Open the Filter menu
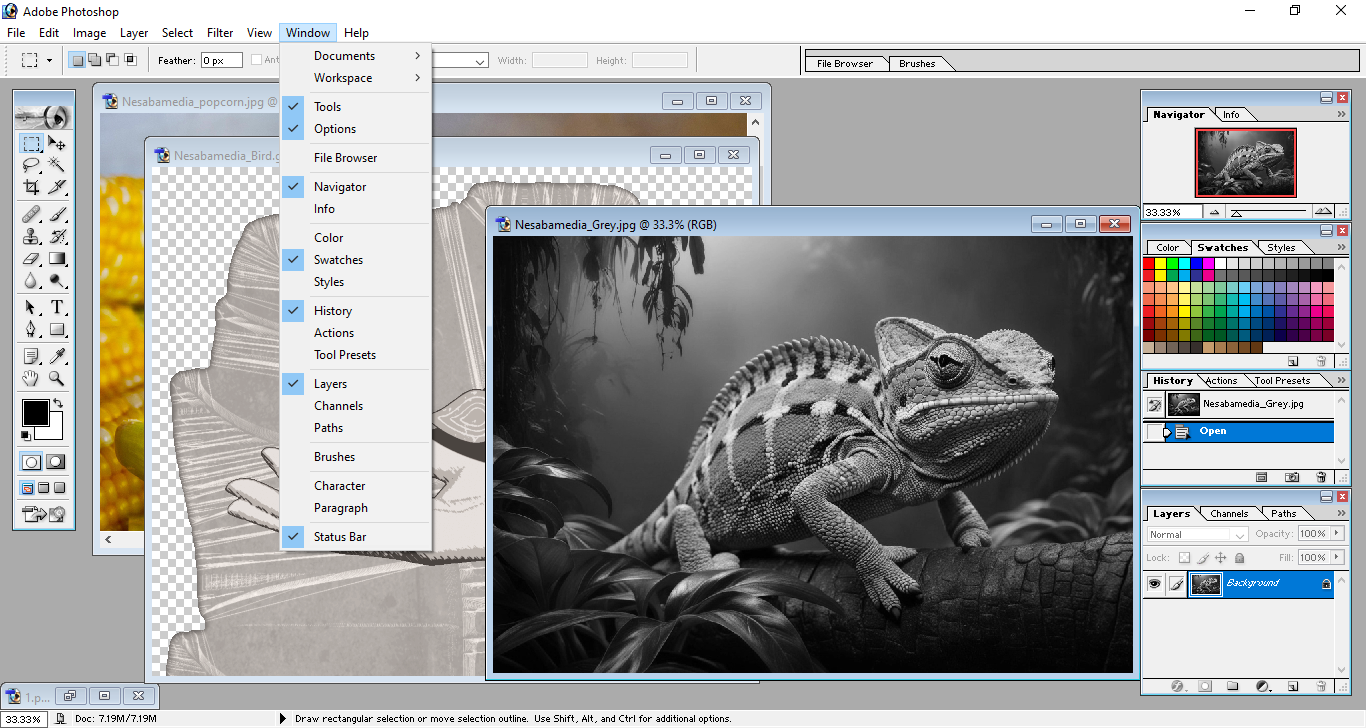1366x728 pixels. 220,33
